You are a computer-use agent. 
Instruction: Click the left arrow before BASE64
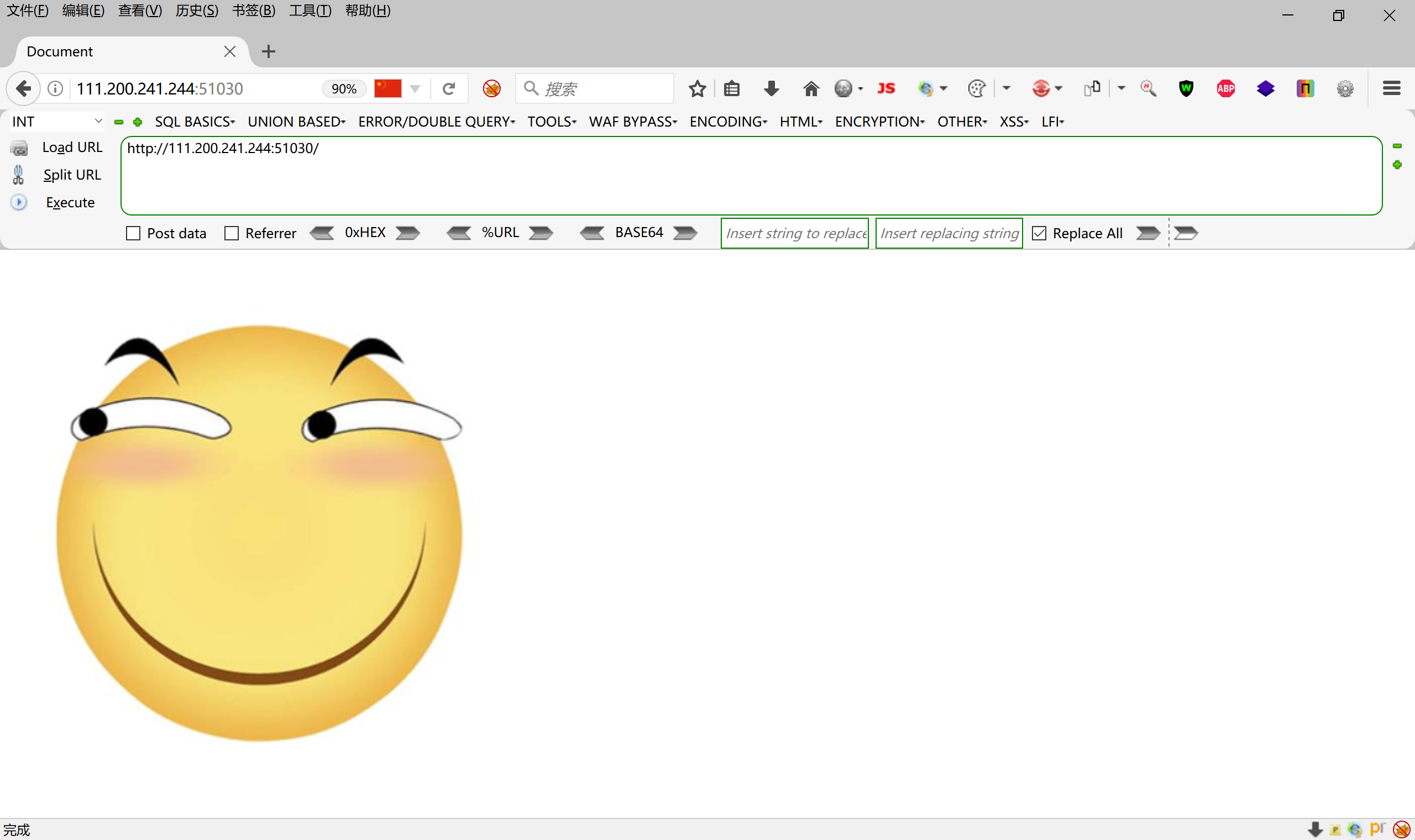point(593,233)
